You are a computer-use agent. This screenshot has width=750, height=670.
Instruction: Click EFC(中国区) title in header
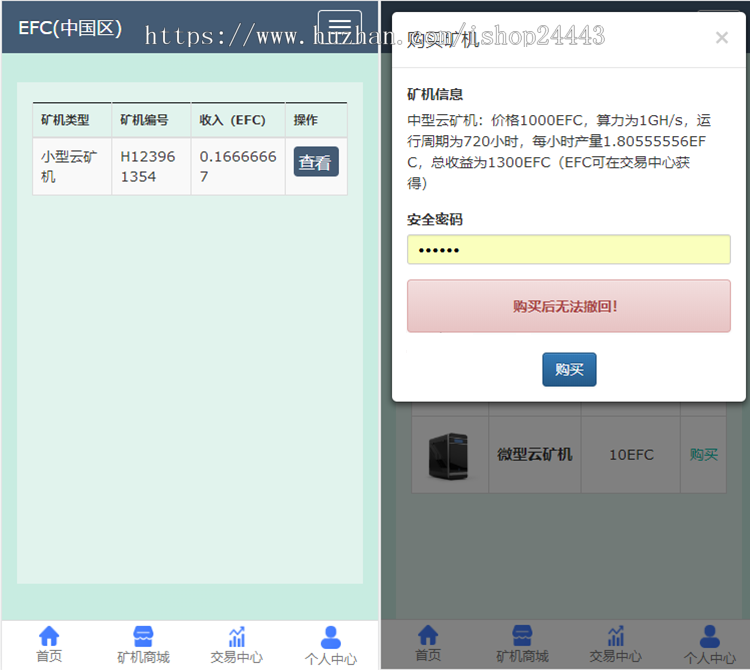coord(70,28)
